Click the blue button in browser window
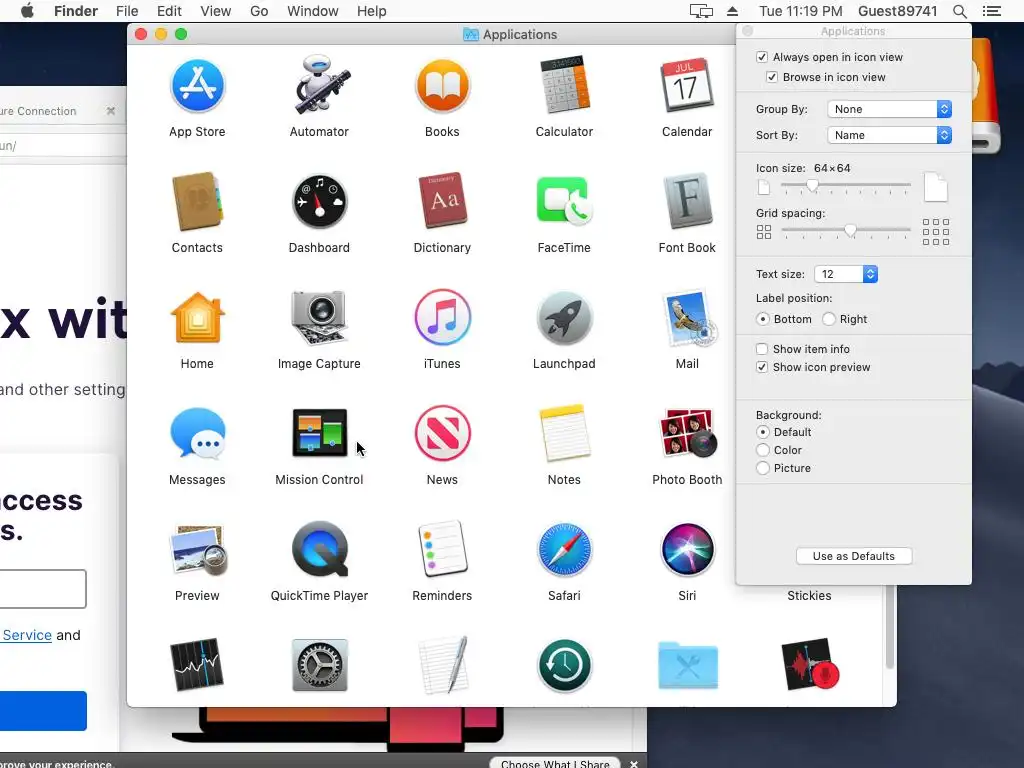 coord(43,711)
